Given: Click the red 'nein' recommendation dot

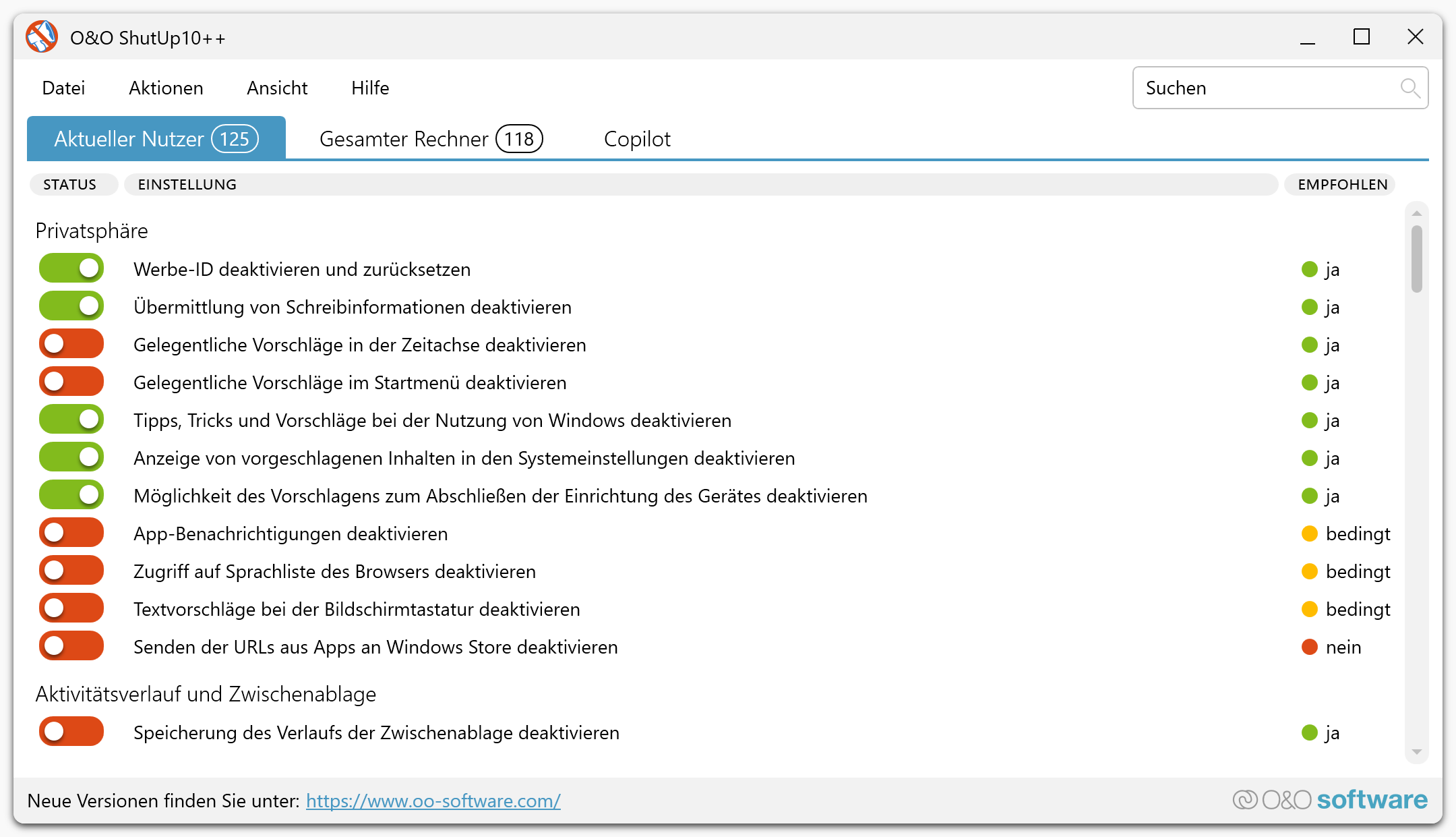Looking at the screenshot, I should pyautogui.click(x=1309, y=647).
